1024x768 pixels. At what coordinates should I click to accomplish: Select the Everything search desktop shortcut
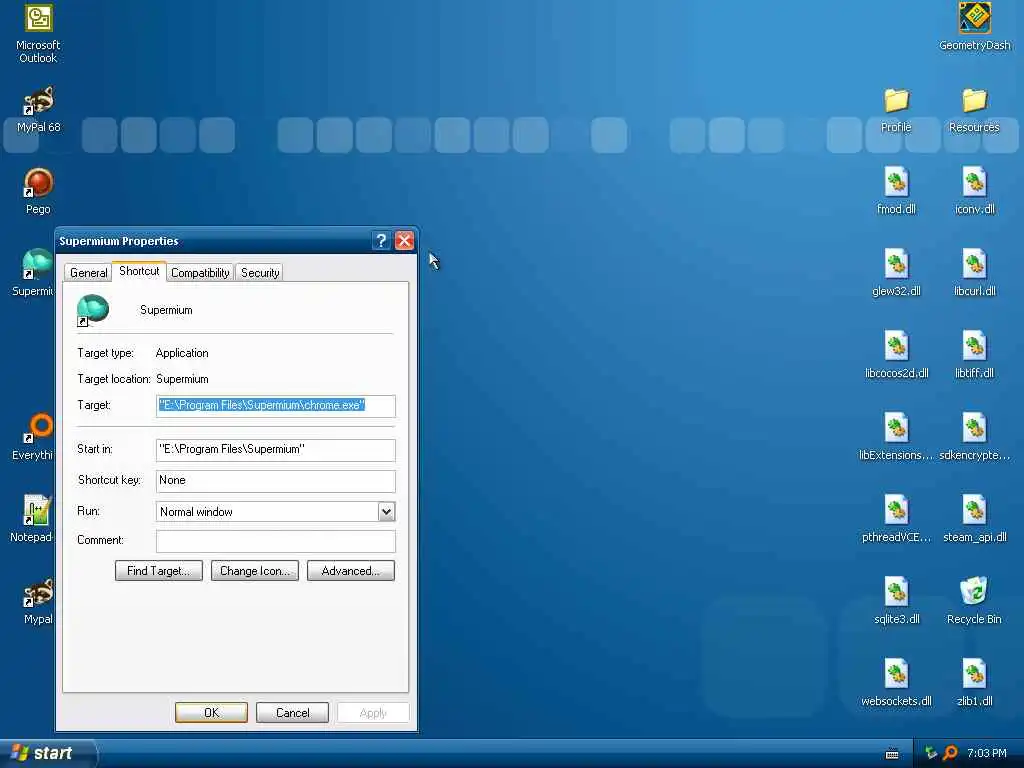click(x=38, y=428)
